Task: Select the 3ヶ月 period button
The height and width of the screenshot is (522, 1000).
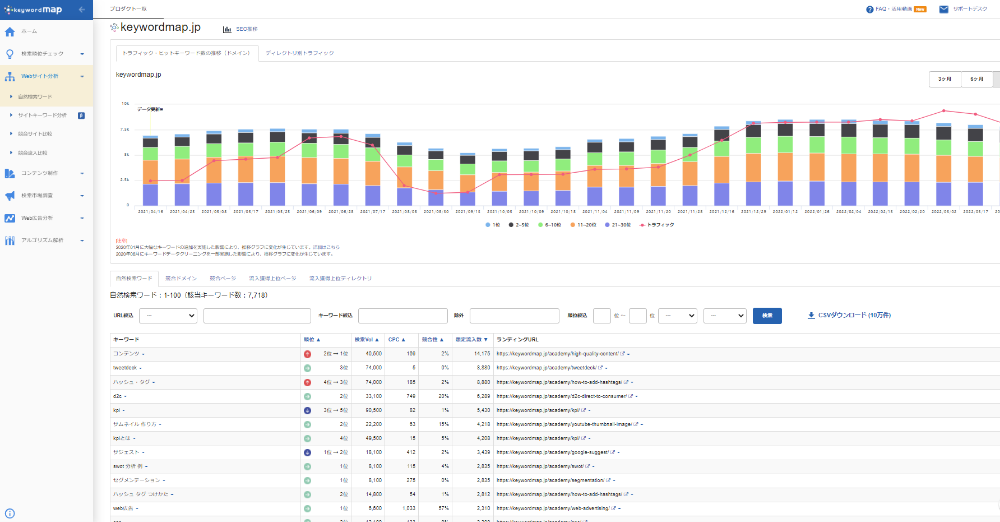Action: pos(944,78)
